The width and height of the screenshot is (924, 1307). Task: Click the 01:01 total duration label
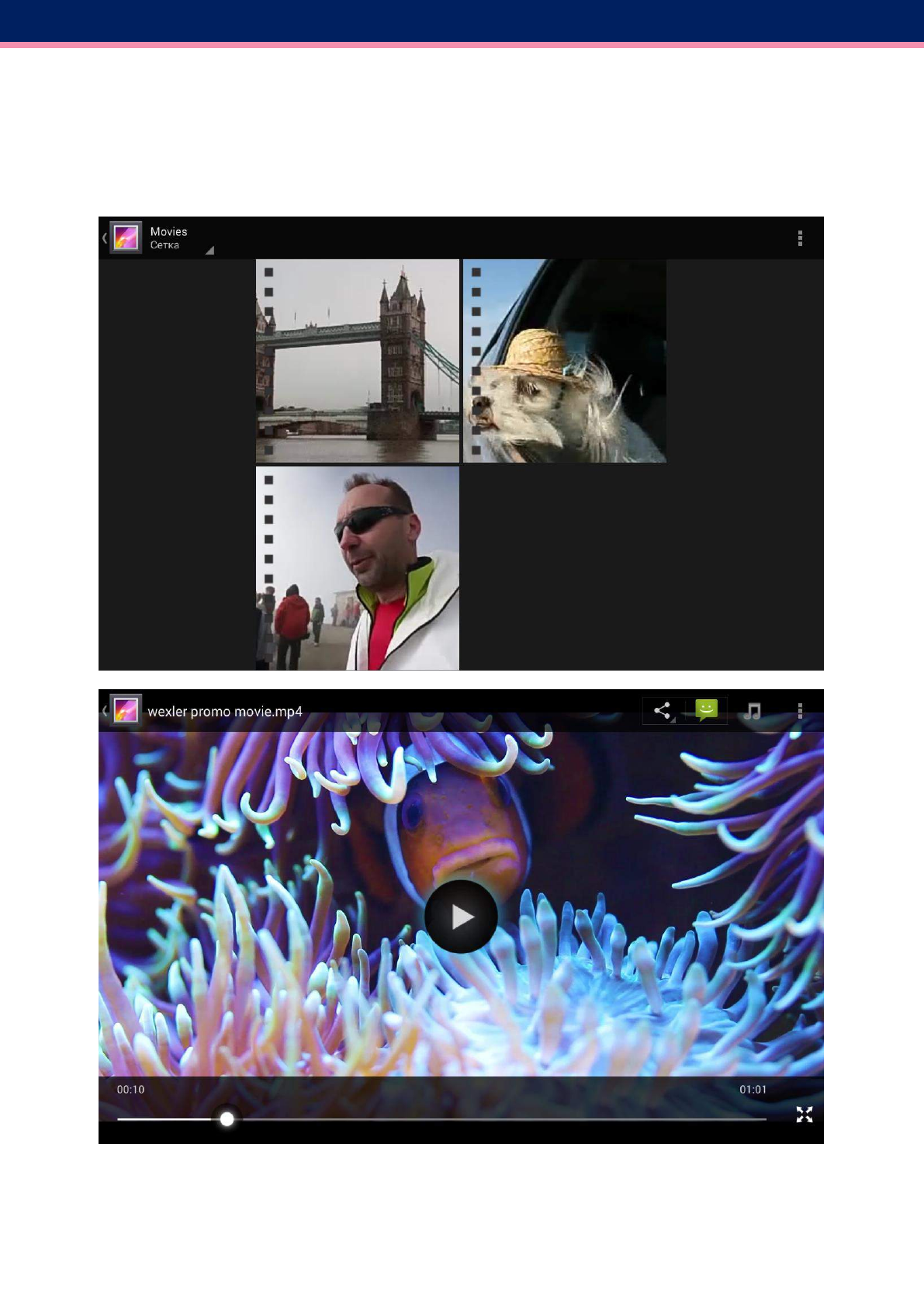753,1090
